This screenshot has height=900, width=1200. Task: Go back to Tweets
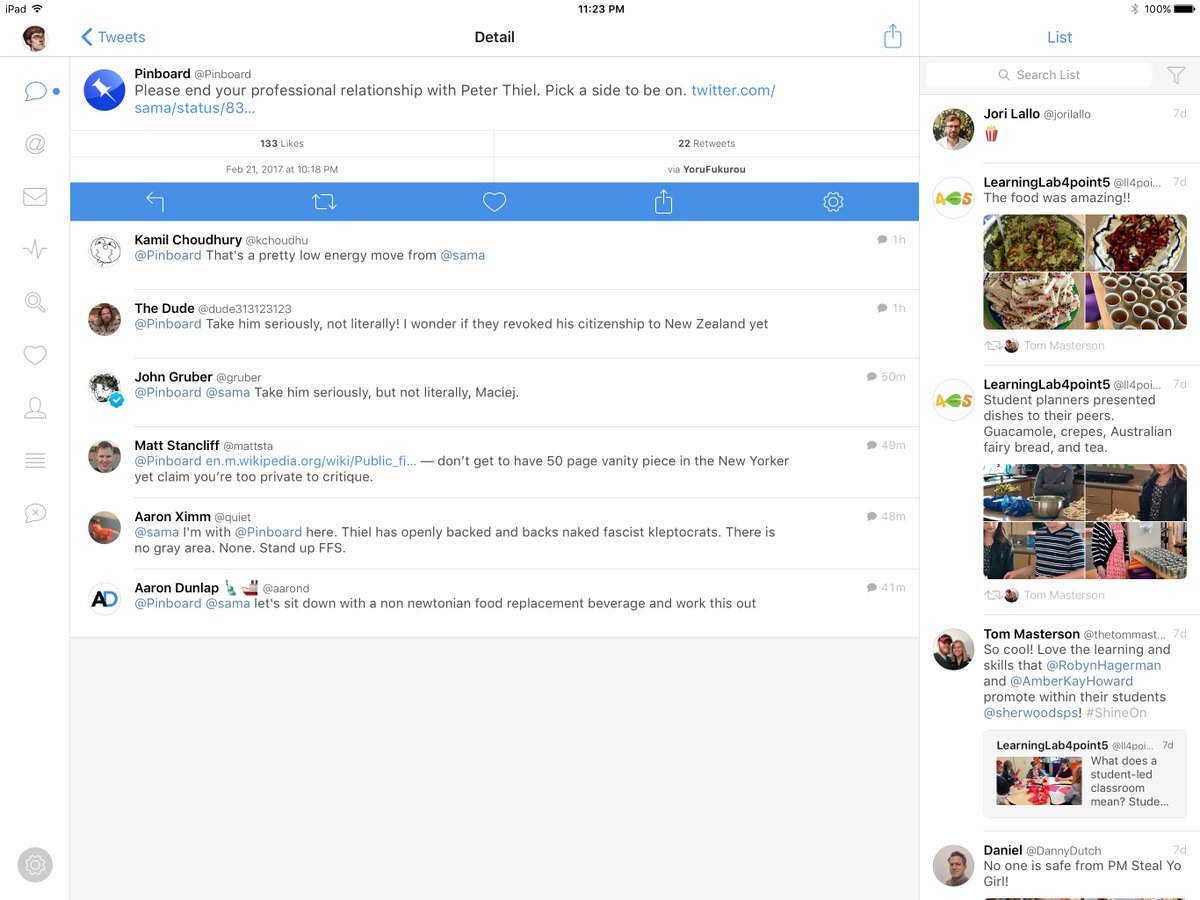click(x=113, y=37)
